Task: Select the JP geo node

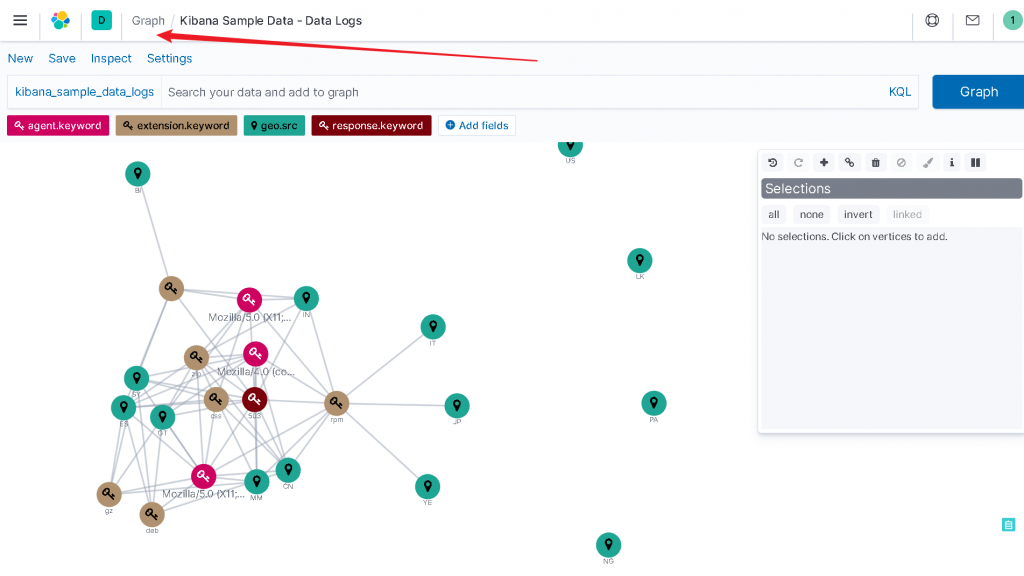Action: tap(457, 406)
